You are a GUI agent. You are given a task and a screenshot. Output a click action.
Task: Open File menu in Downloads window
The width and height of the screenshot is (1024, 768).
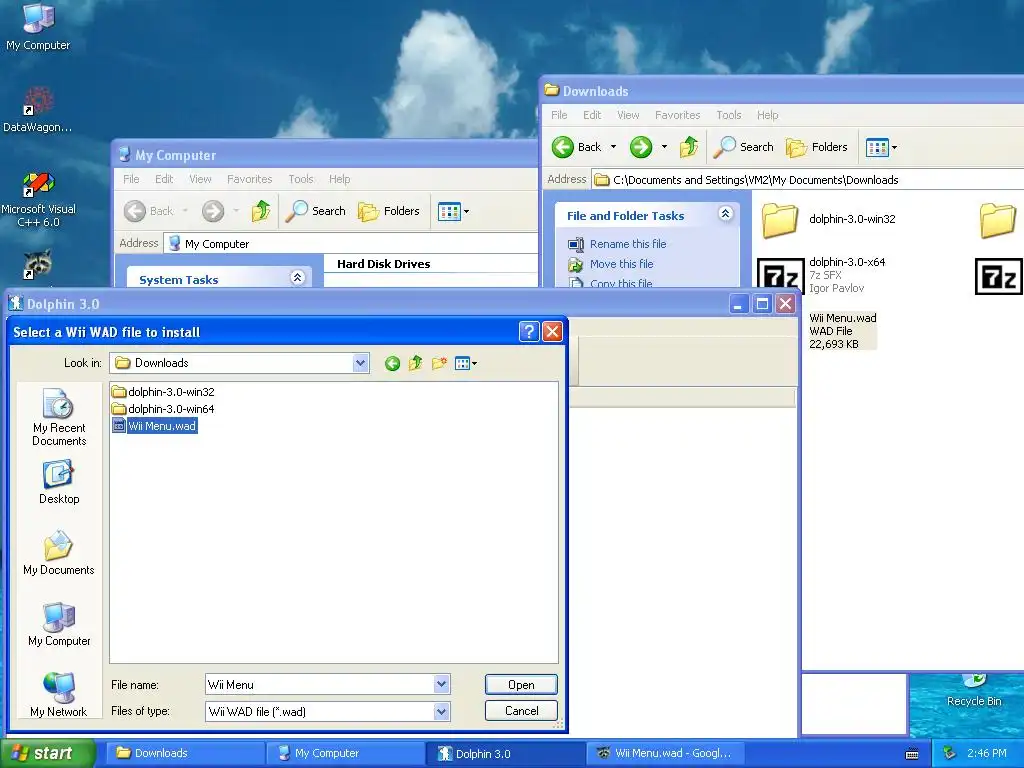pyautogui.click(x=559, y=115)
